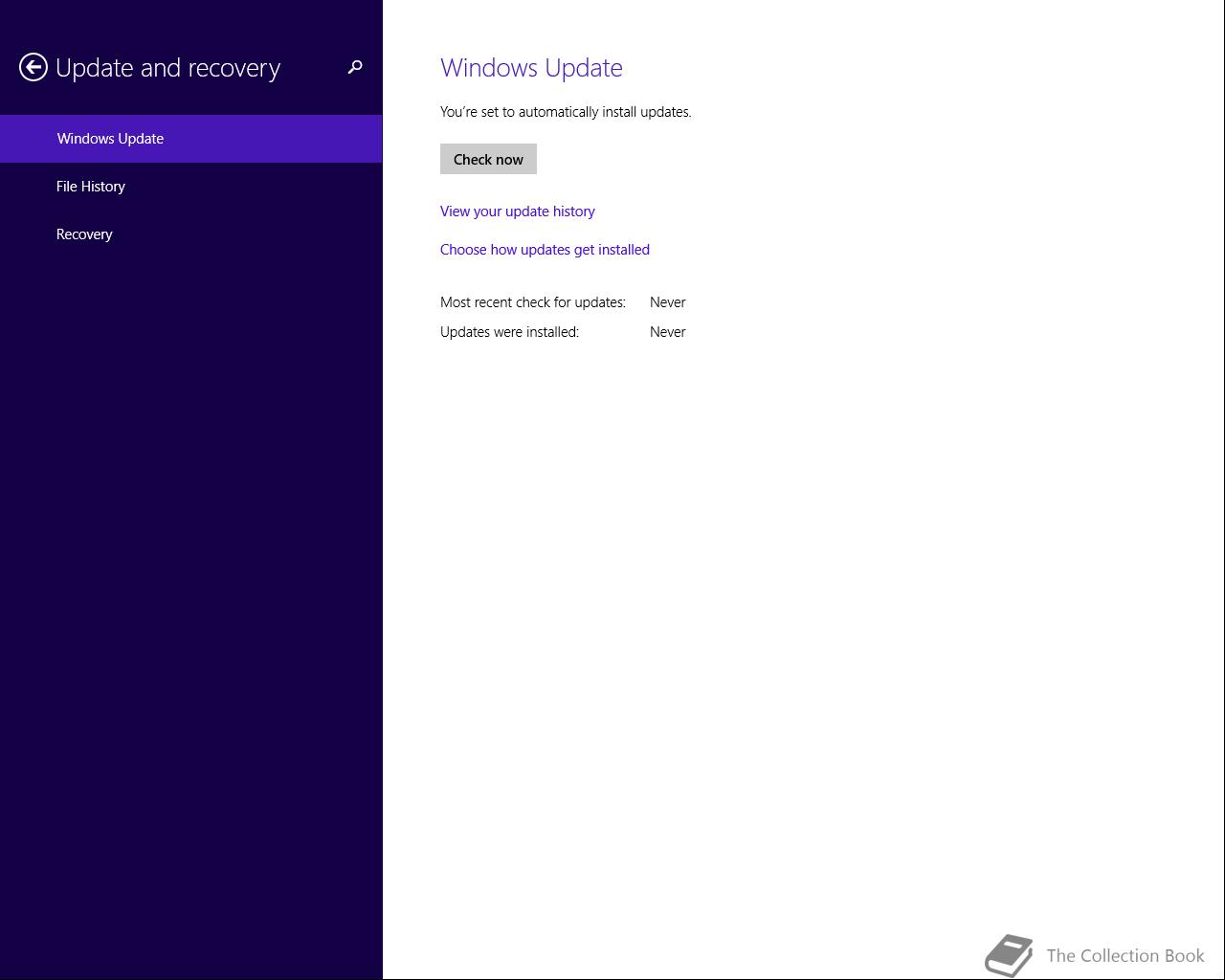This screenshot has width=1225, height=980.
Task: Click the Windows Update page title
Action: (x=531, y=68)
